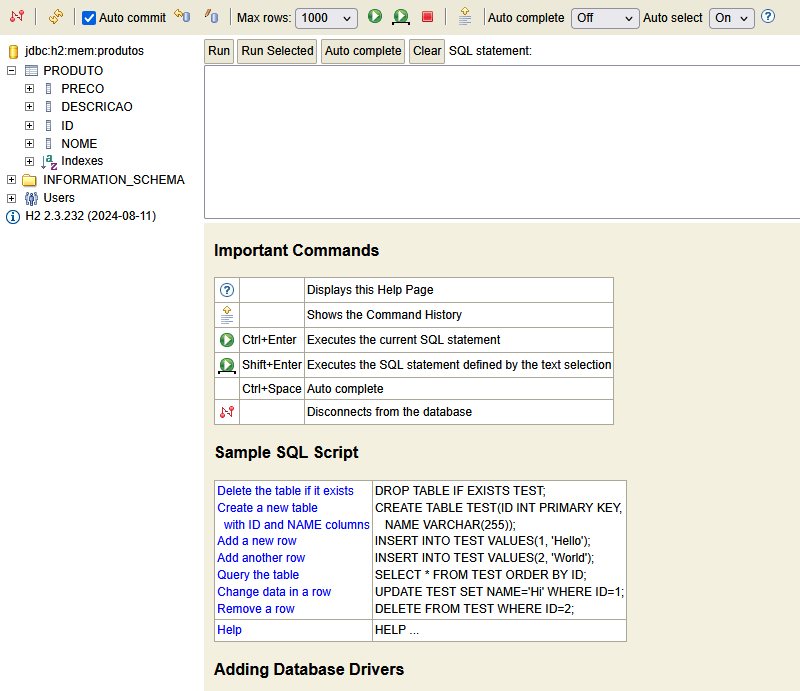Screen dimensions: 800x691
Task: Open the Max rows dropdown
Action: pos(326,18)
